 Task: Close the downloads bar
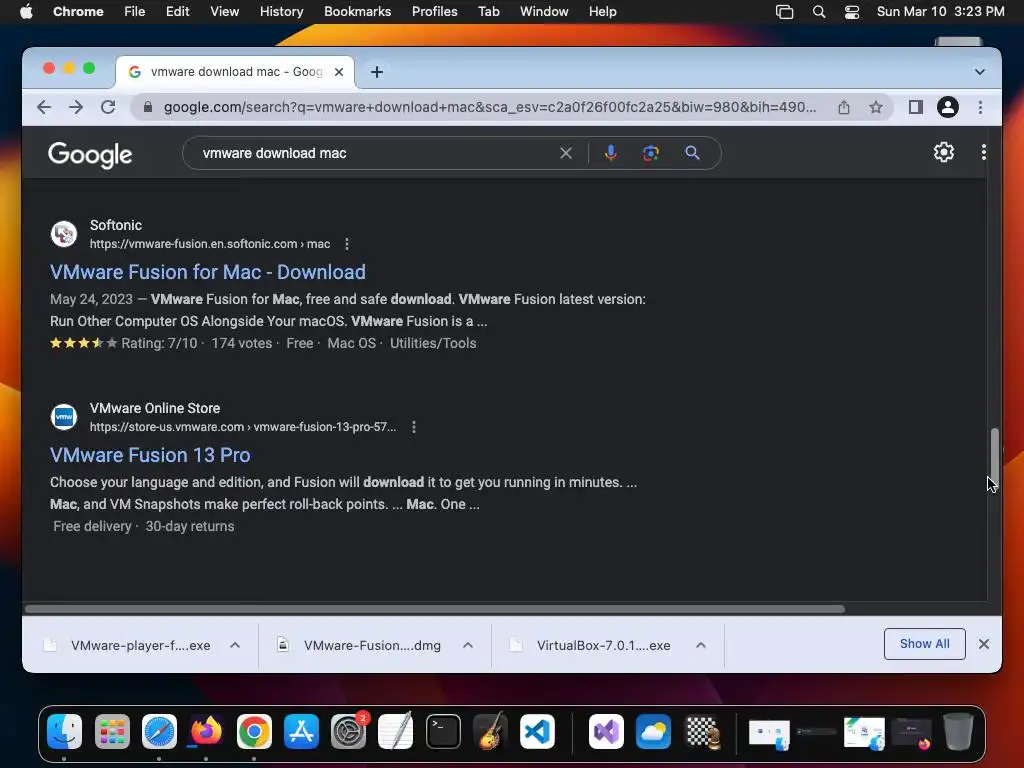click(x=984, y=645)
